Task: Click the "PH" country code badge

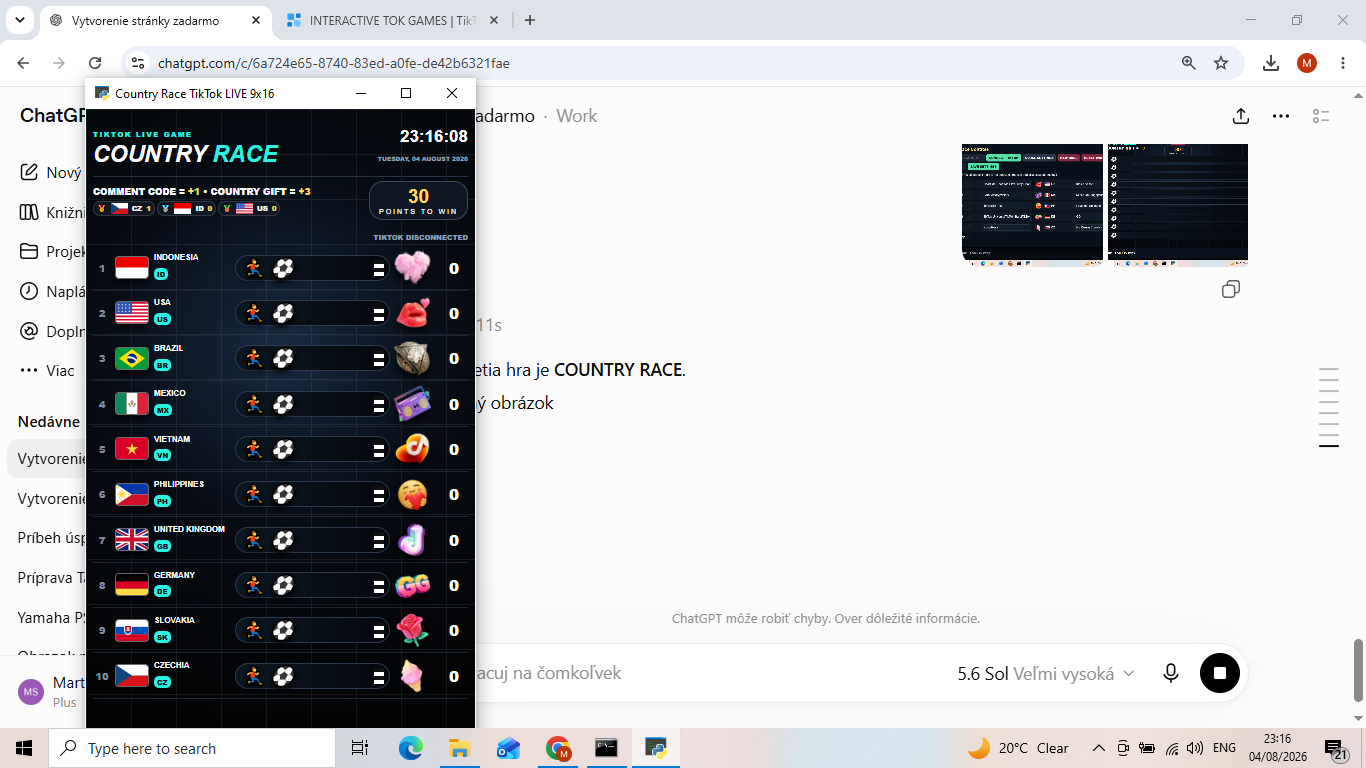Action: point(162,501)
